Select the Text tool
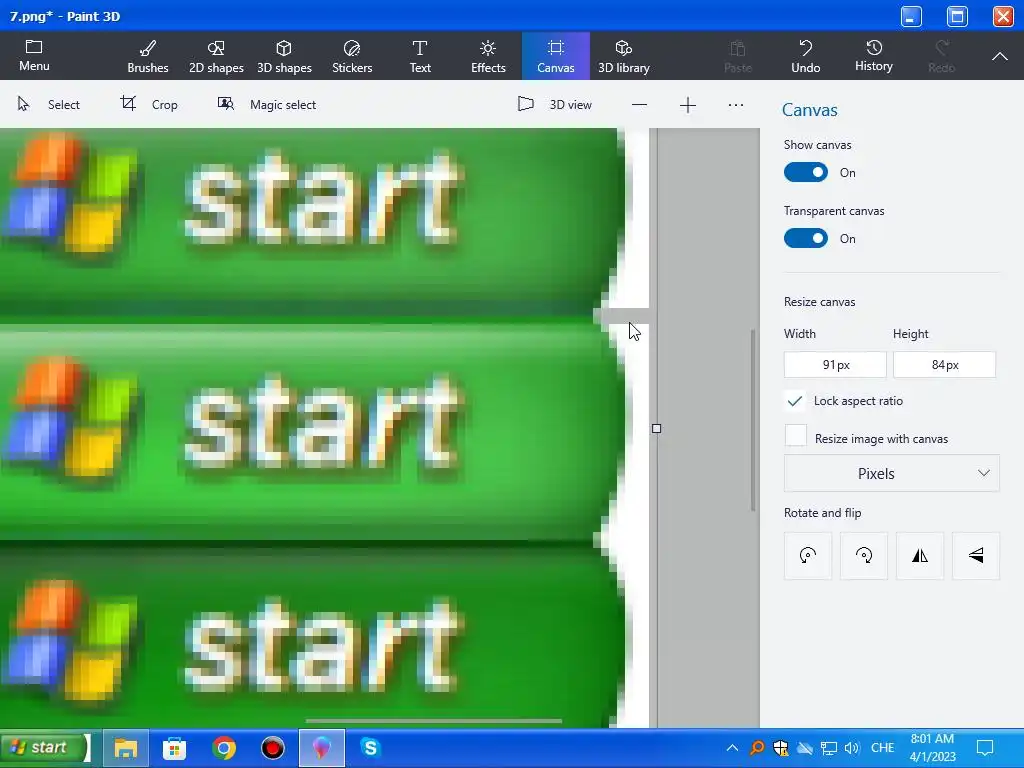This screenshot has width=1024, height=768. (x=420, y=56)
